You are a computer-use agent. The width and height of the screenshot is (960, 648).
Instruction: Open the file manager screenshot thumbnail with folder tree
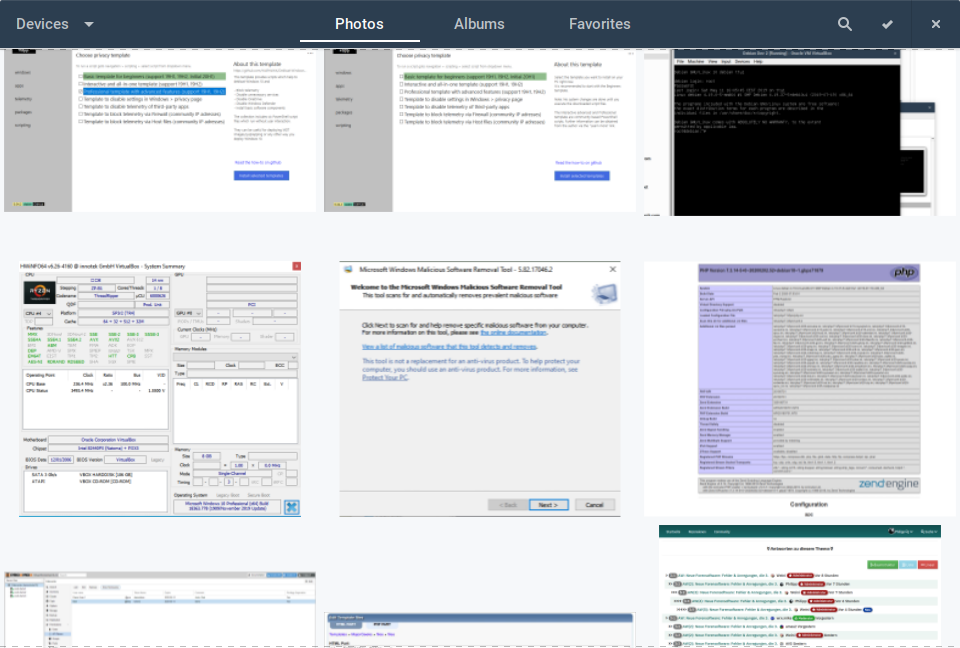[x=160, y=608]
